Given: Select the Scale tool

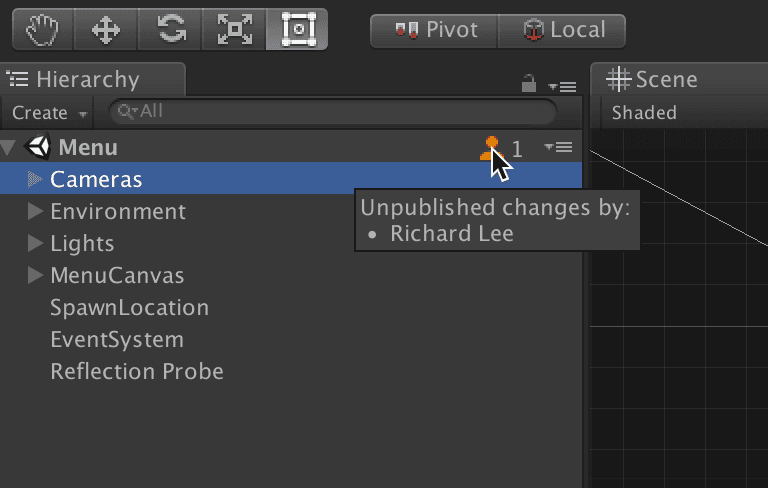Looking at the screenshot, I should click(x=234, y=29).
